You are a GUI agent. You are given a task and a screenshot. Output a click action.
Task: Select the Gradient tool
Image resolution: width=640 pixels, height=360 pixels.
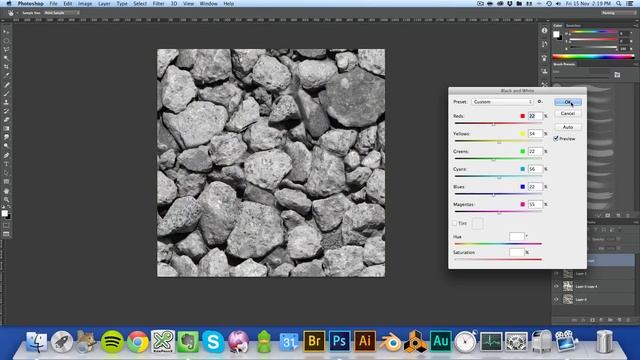click(x=6, y=128)
